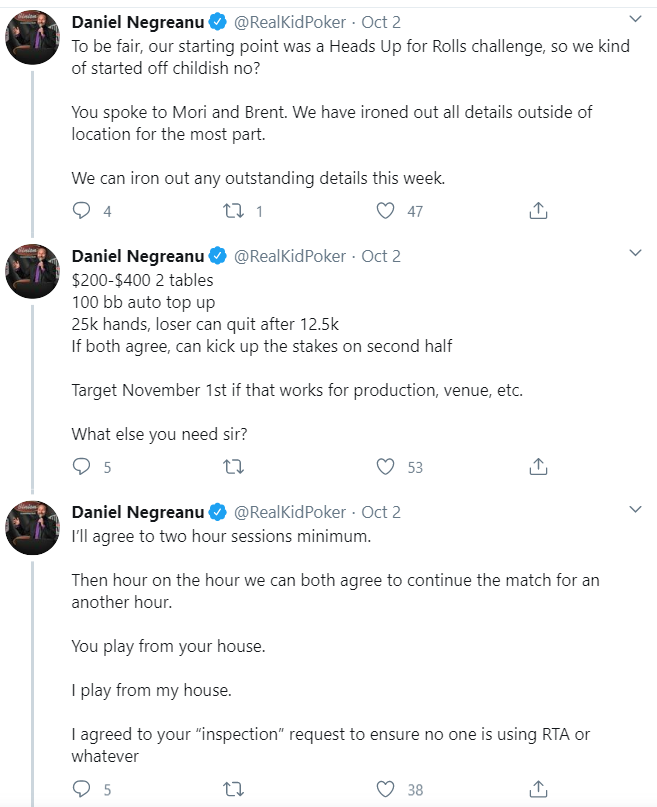Open the Oct 2 timestamp of the third tweet
Viewport: 657px width, 807px height.
click(x=381, y=512)
